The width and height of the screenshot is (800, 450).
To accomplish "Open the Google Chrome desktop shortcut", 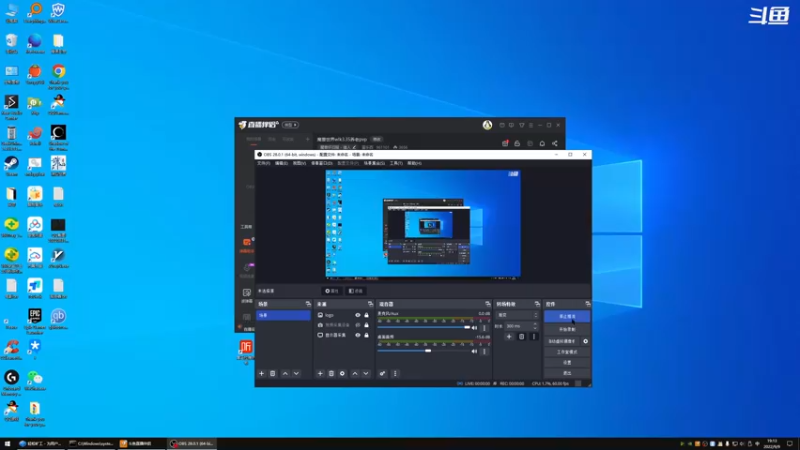I will (58, 77).
